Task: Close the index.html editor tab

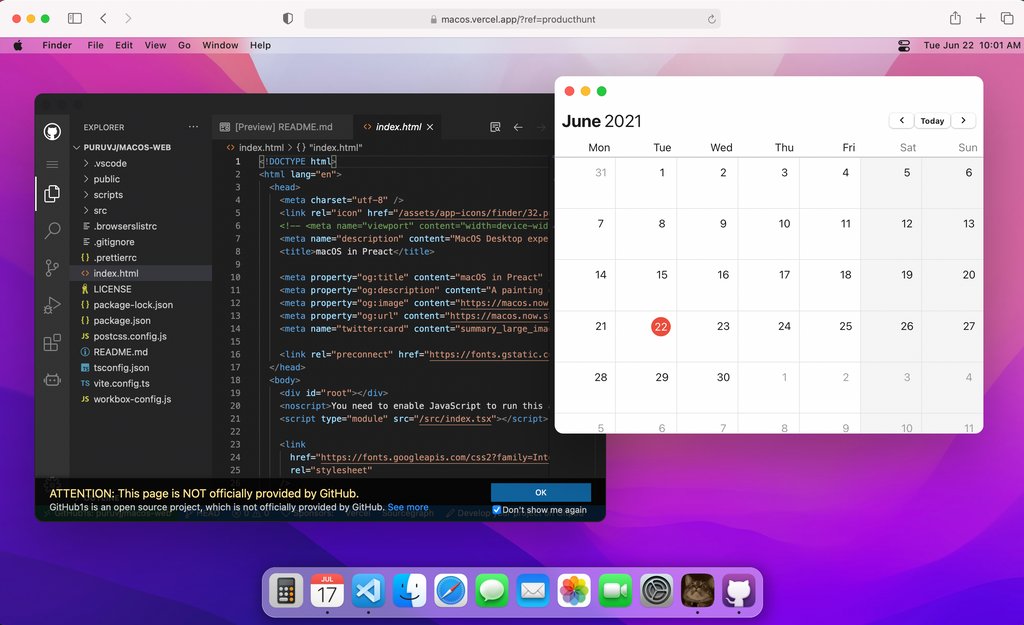Action: click(430, 127)
